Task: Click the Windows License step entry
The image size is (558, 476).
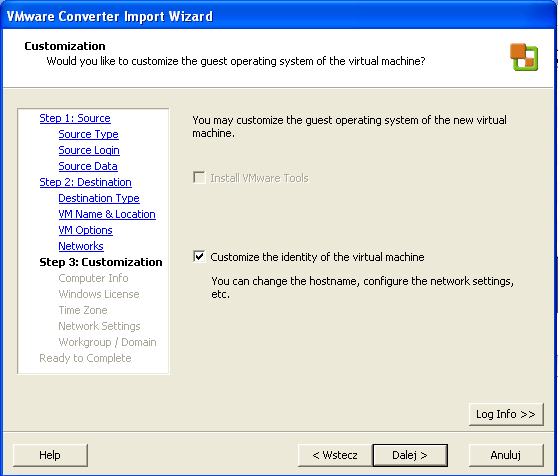Action: 99,294
